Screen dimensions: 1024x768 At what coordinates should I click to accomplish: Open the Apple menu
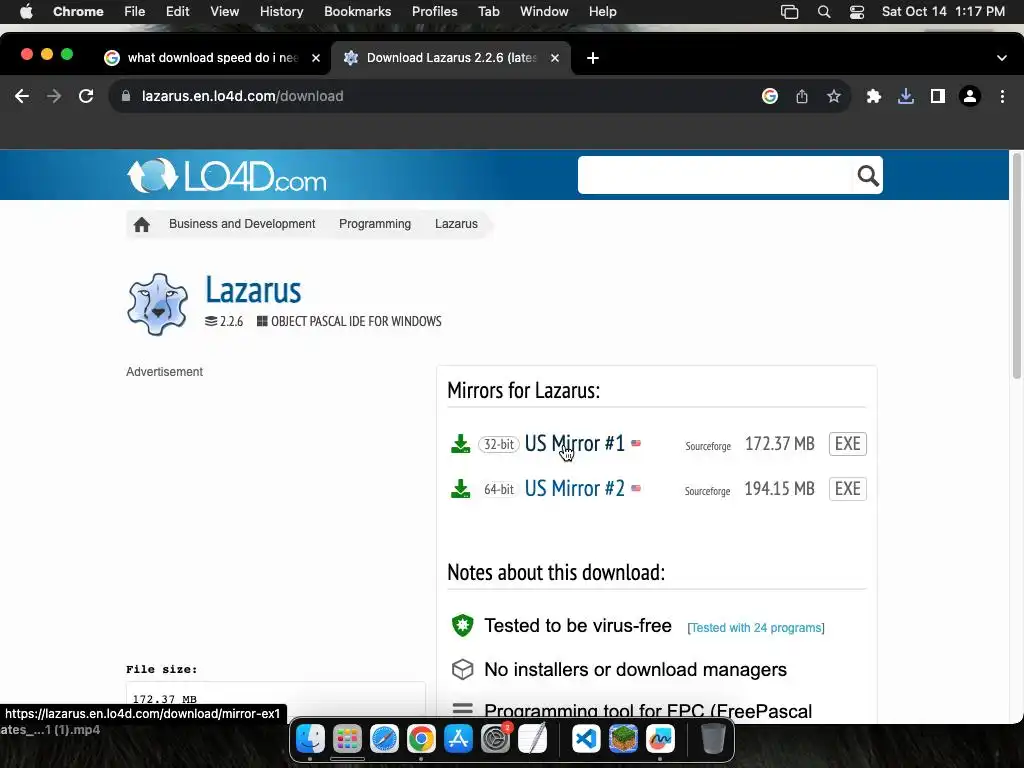click(26, 12)
